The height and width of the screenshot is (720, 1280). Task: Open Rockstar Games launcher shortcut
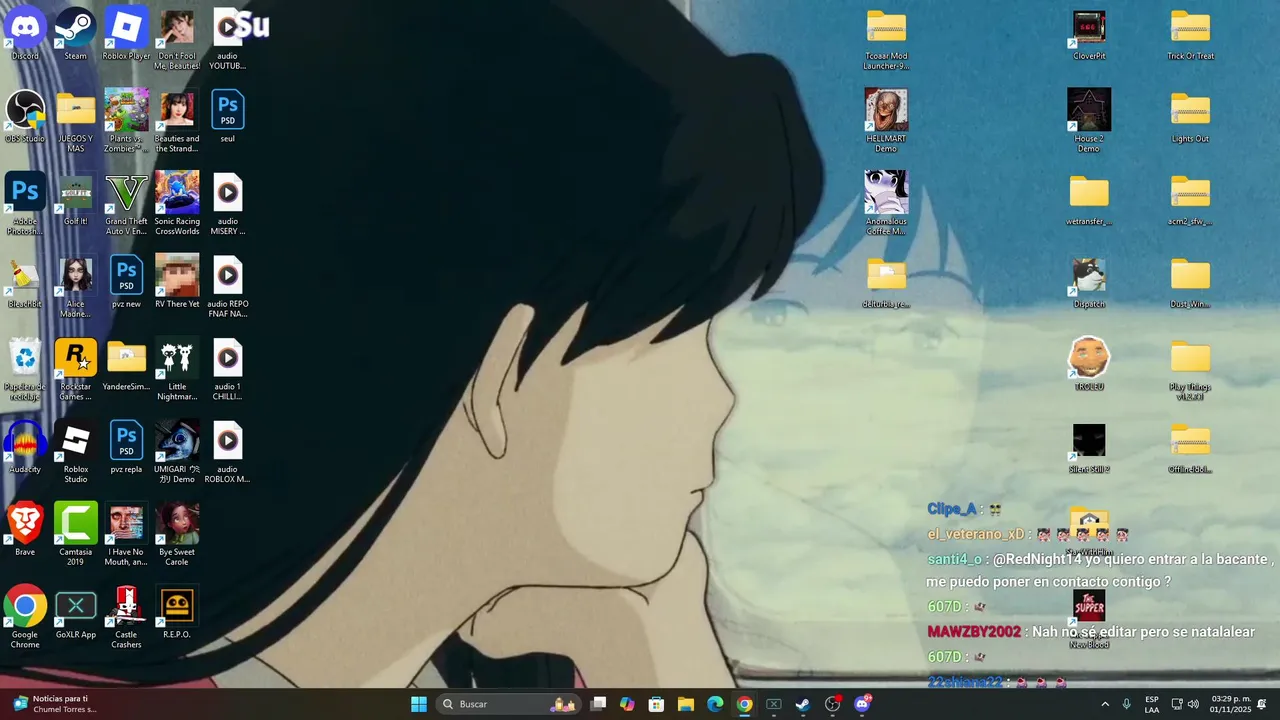(x=76, y=370)
